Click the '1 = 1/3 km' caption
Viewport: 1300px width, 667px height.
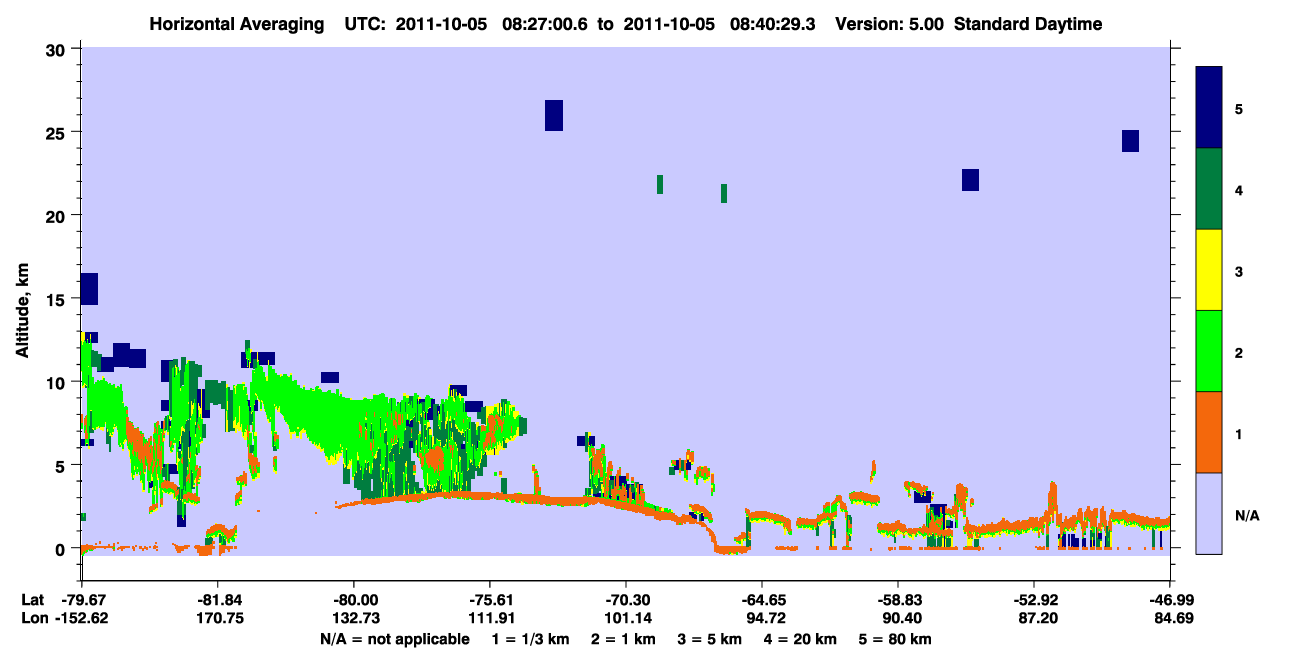[532, 640]
